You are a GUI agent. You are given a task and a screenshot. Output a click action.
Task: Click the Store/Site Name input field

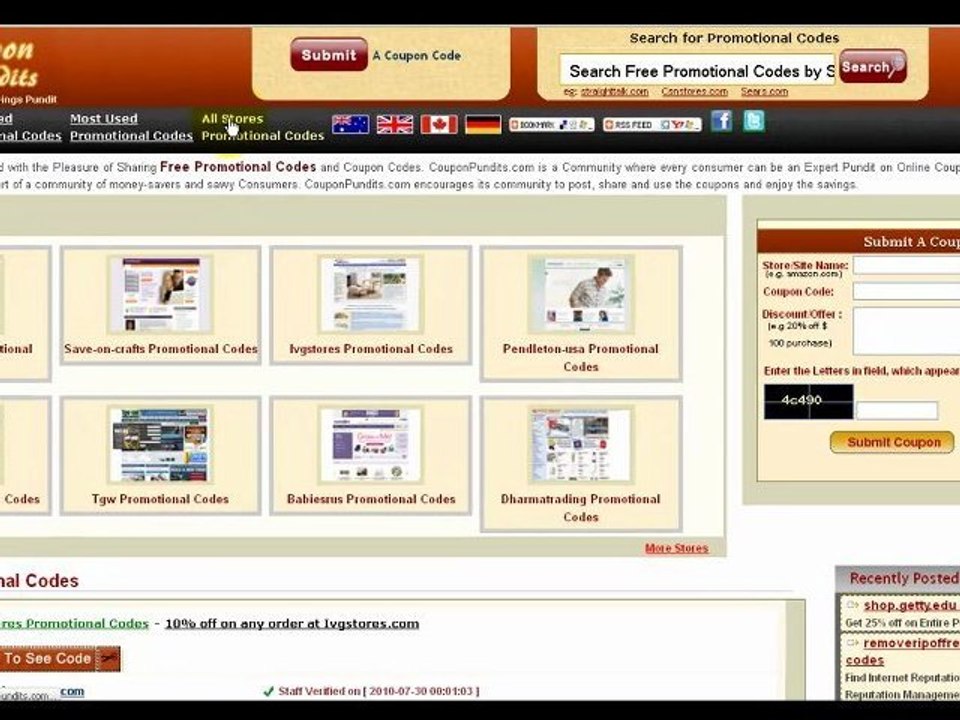tap(907, 265)
